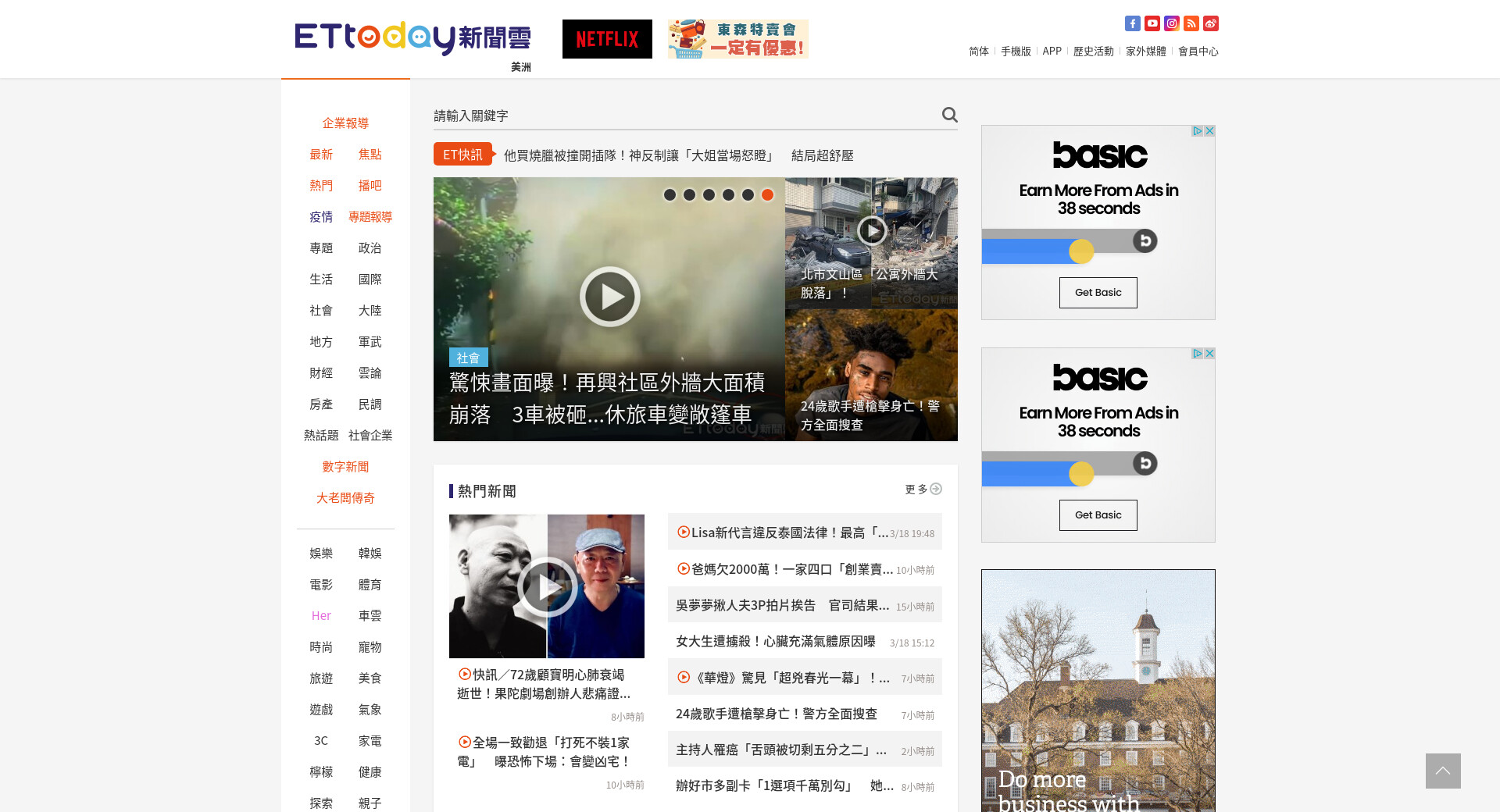Open the 全場一致勸退 article

point(545,752)
